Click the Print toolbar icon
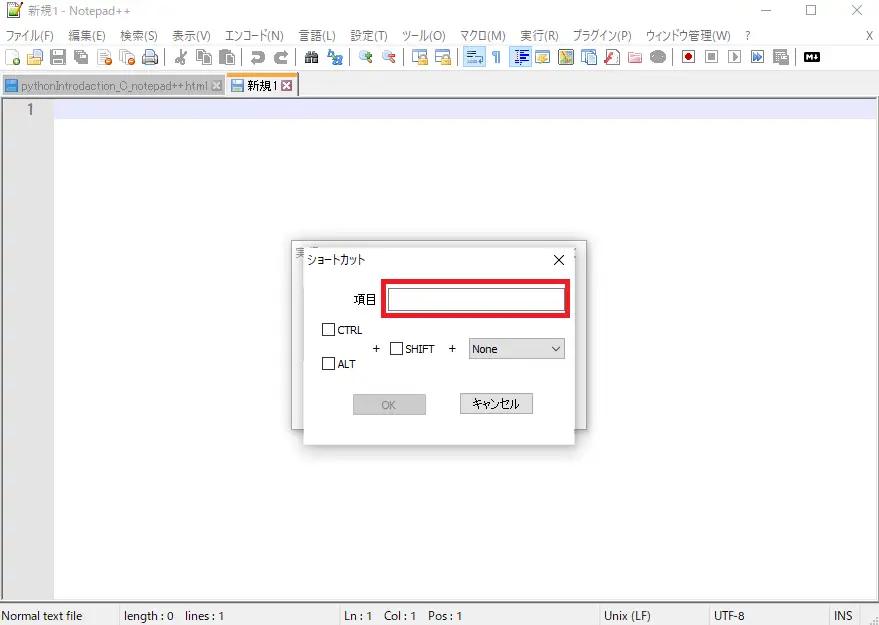This screenshot has height=625, width=879. pos(150,57)
